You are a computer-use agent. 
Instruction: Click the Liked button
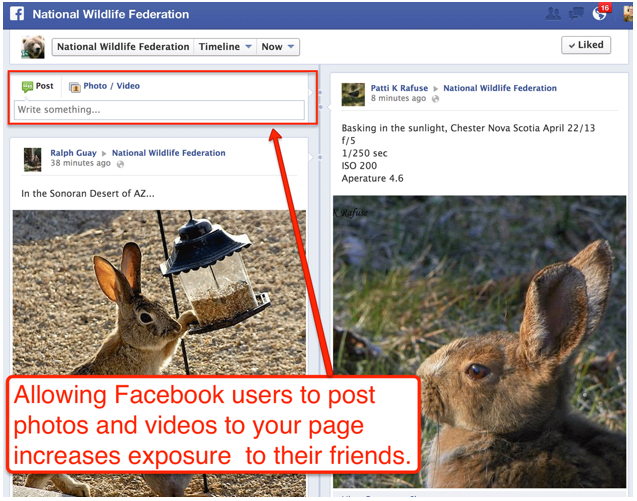point(586,45)
